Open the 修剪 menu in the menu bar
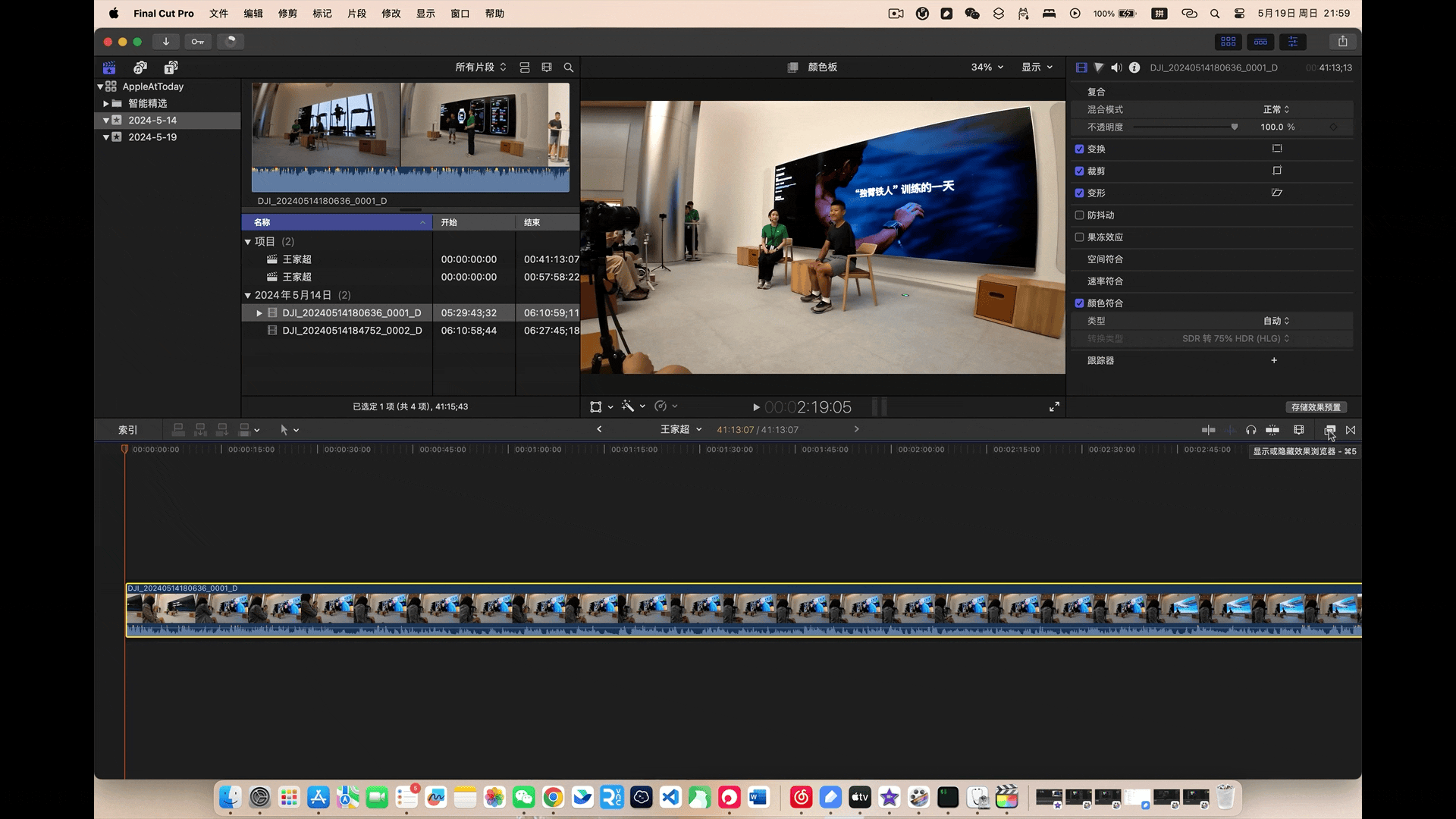The image size is (1456, 819). pyautogui.click(x=287, y=14)
